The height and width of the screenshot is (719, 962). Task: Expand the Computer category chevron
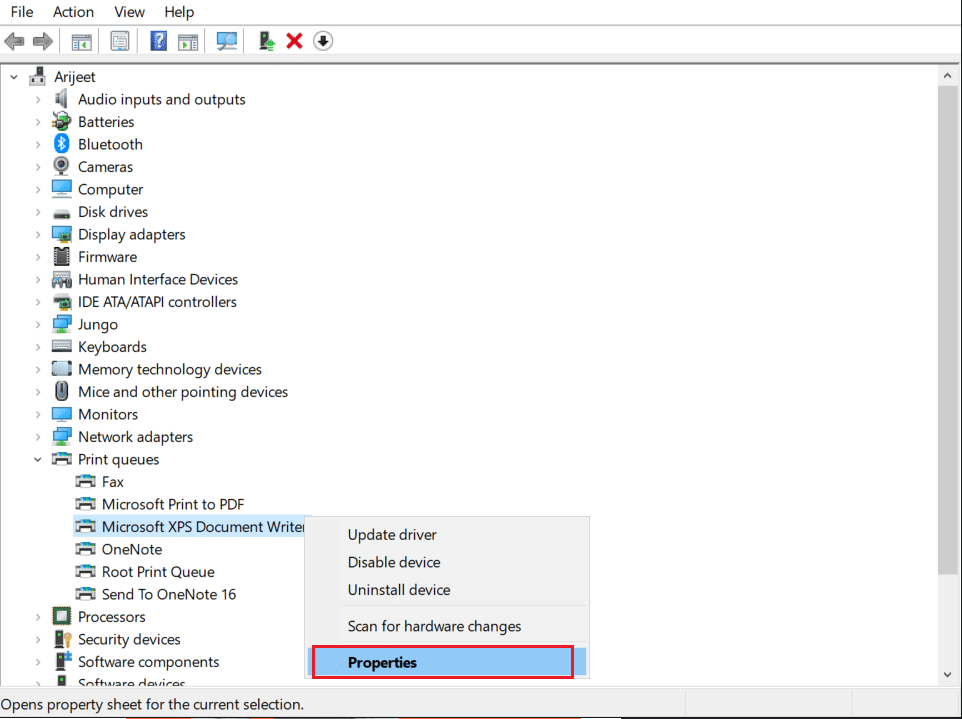pos(38,190)
